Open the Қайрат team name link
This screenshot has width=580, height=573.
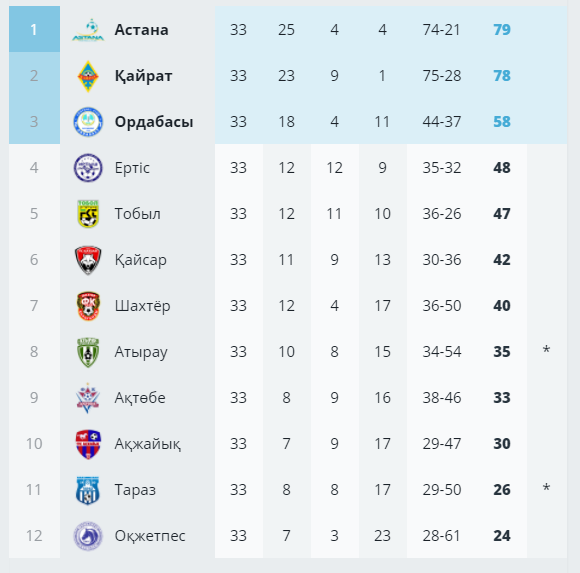point(144,76)
